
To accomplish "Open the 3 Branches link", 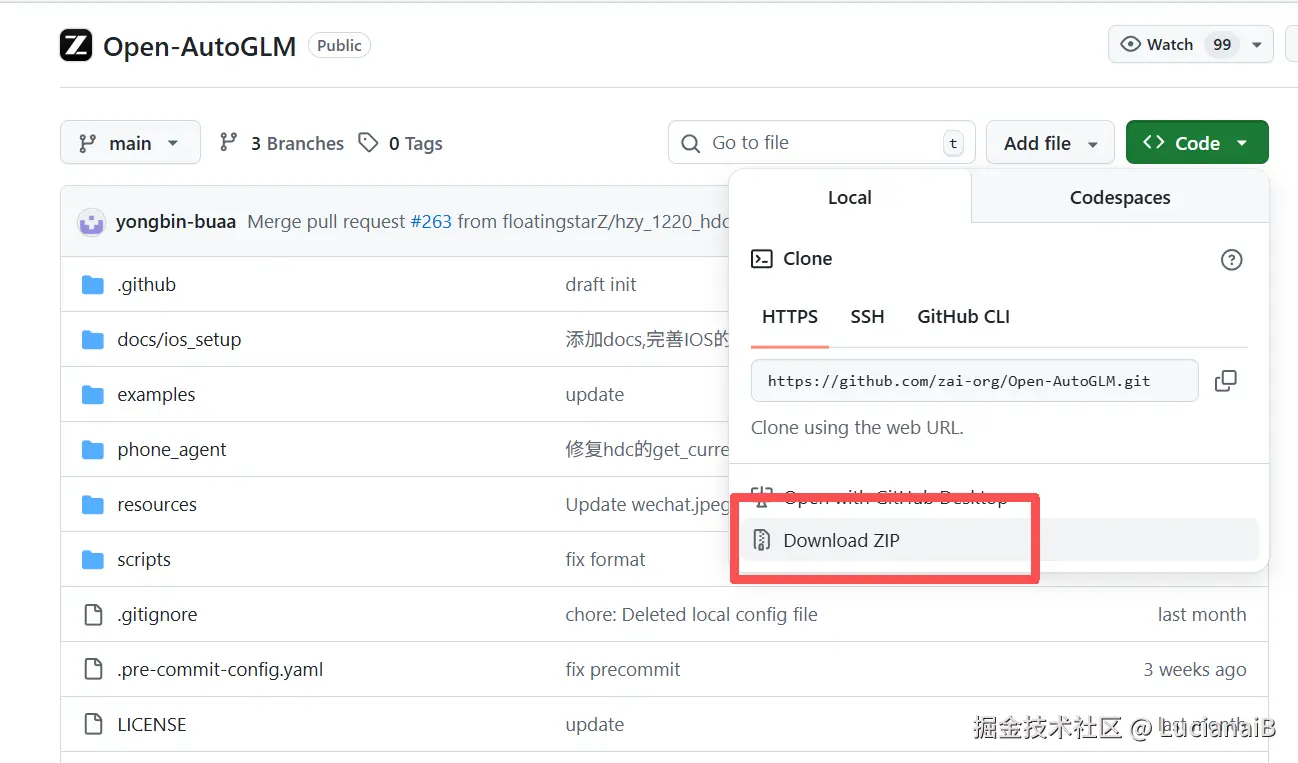I will 282,143.
